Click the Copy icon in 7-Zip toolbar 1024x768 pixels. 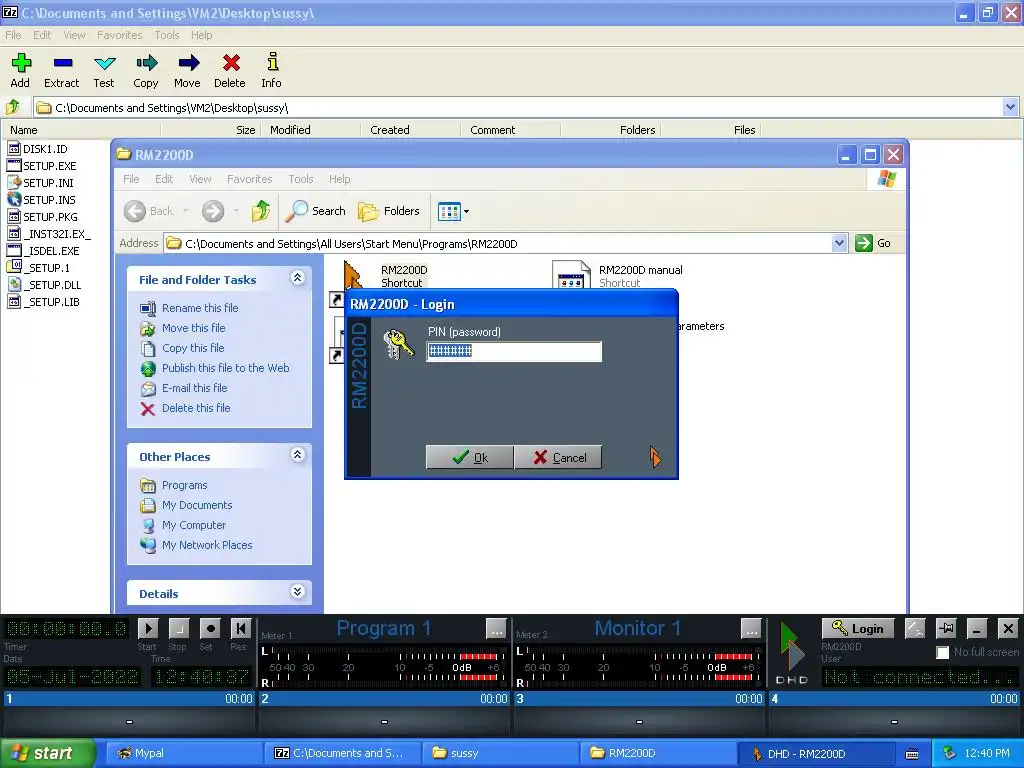click(146, 63)
